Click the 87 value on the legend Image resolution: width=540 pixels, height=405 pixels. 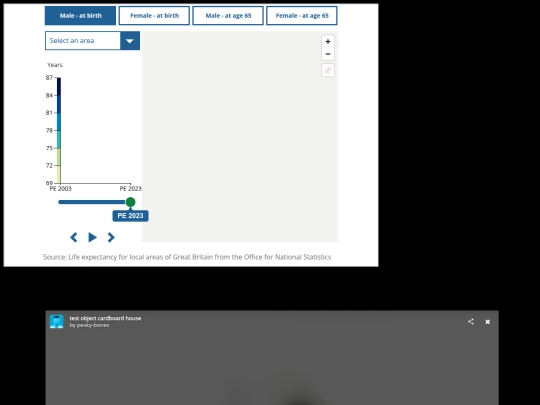[x=49, y=78]
